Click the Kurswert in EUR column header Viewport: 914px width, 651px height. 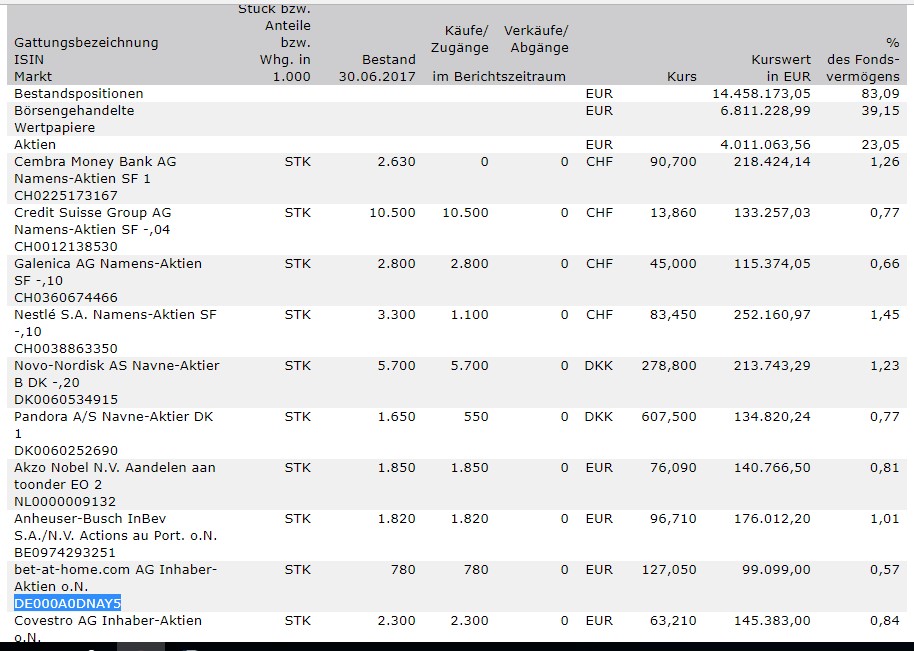pos(781,68)
